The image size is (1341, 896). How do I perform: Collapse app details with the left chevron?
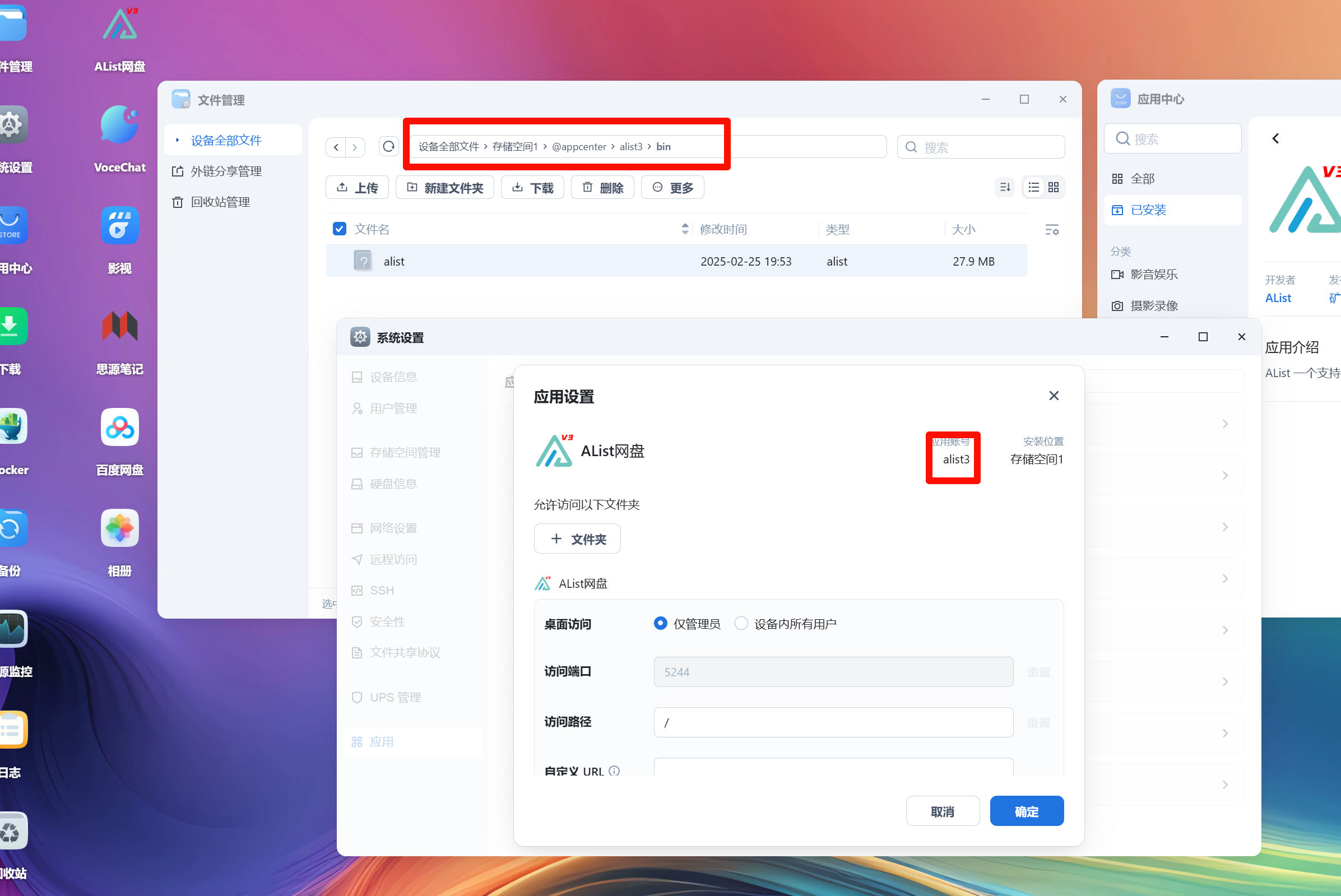point(1275,138)
